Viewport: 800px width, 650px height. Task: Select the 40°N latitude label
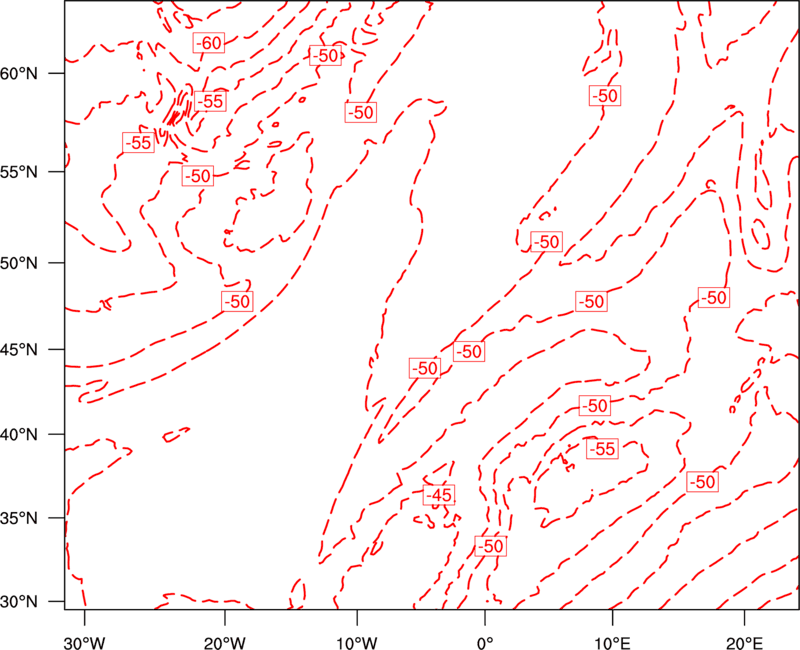[19, 435]
